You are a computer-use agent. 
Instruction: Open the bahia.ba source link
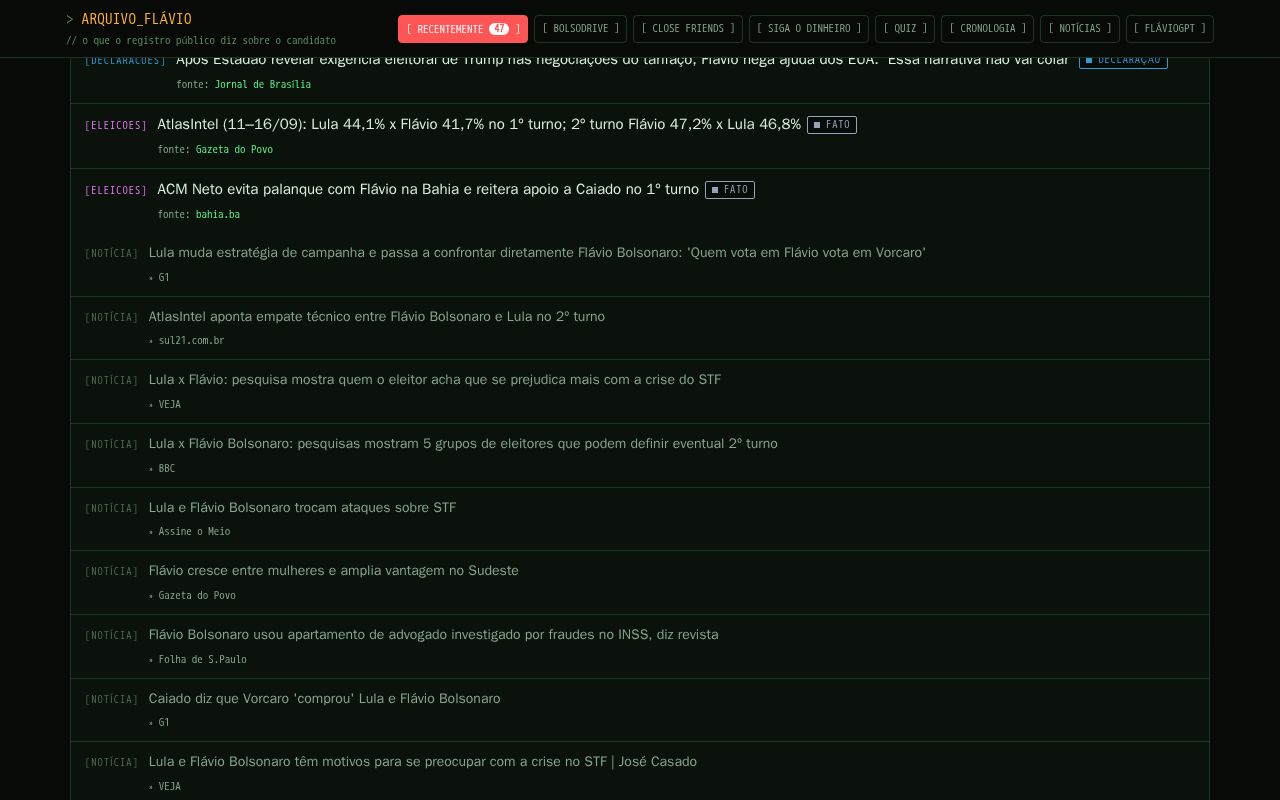coord(218,215)
